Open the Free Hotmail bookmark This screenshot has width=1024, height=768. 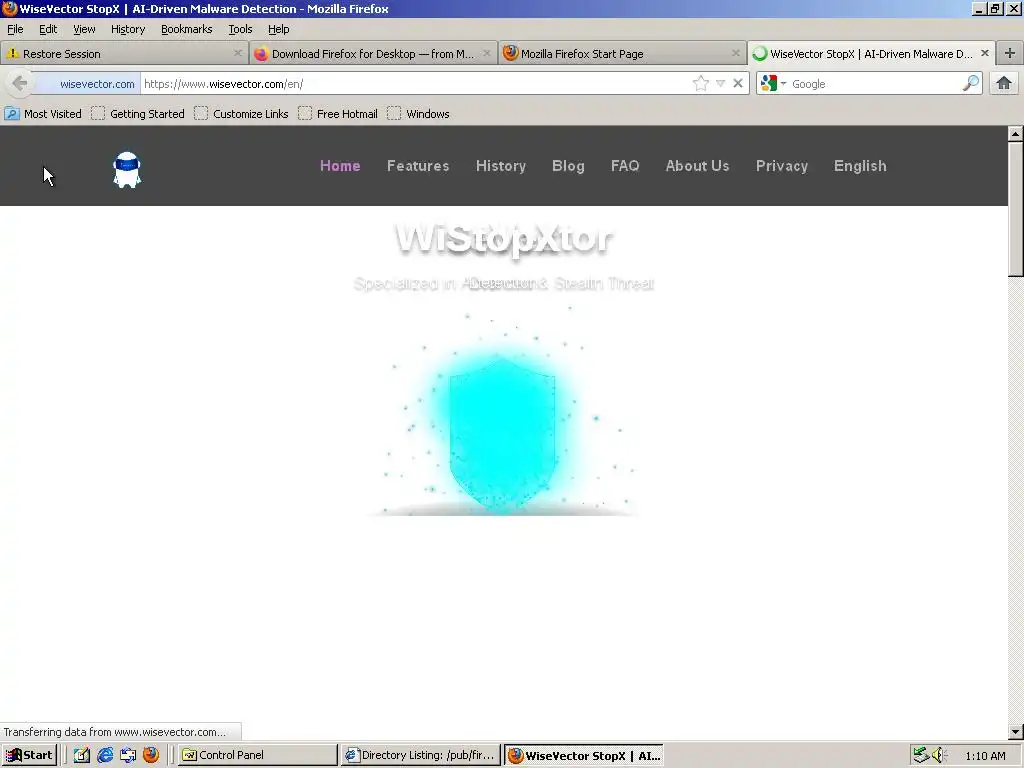[x=338, y=114]
